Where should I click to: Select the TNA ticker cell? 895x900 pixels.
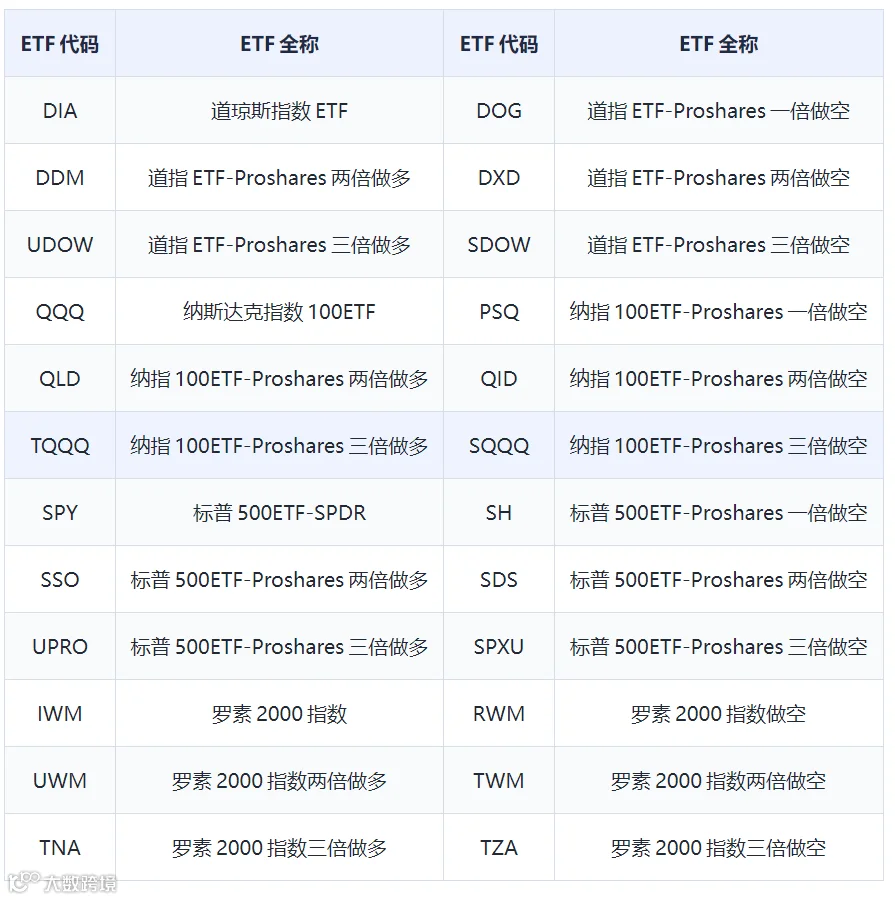click(x=60, y=847)
